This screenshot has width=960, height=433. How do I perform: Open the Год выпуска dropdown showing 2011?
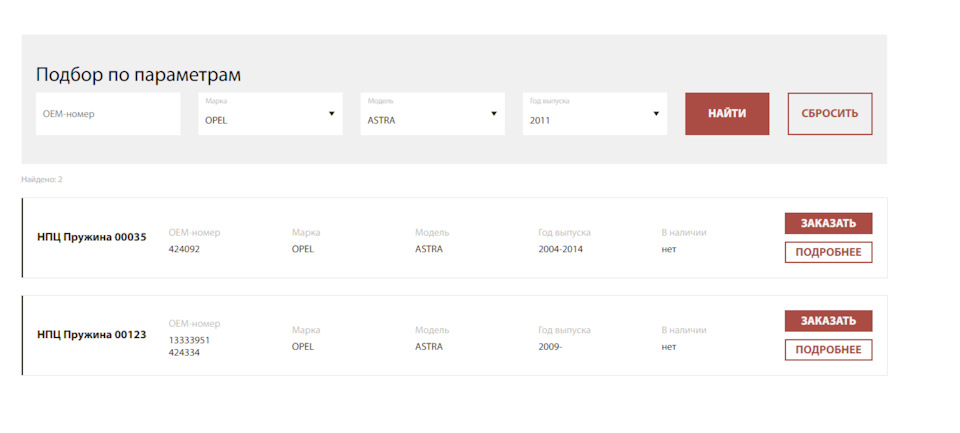coord(594,114)
